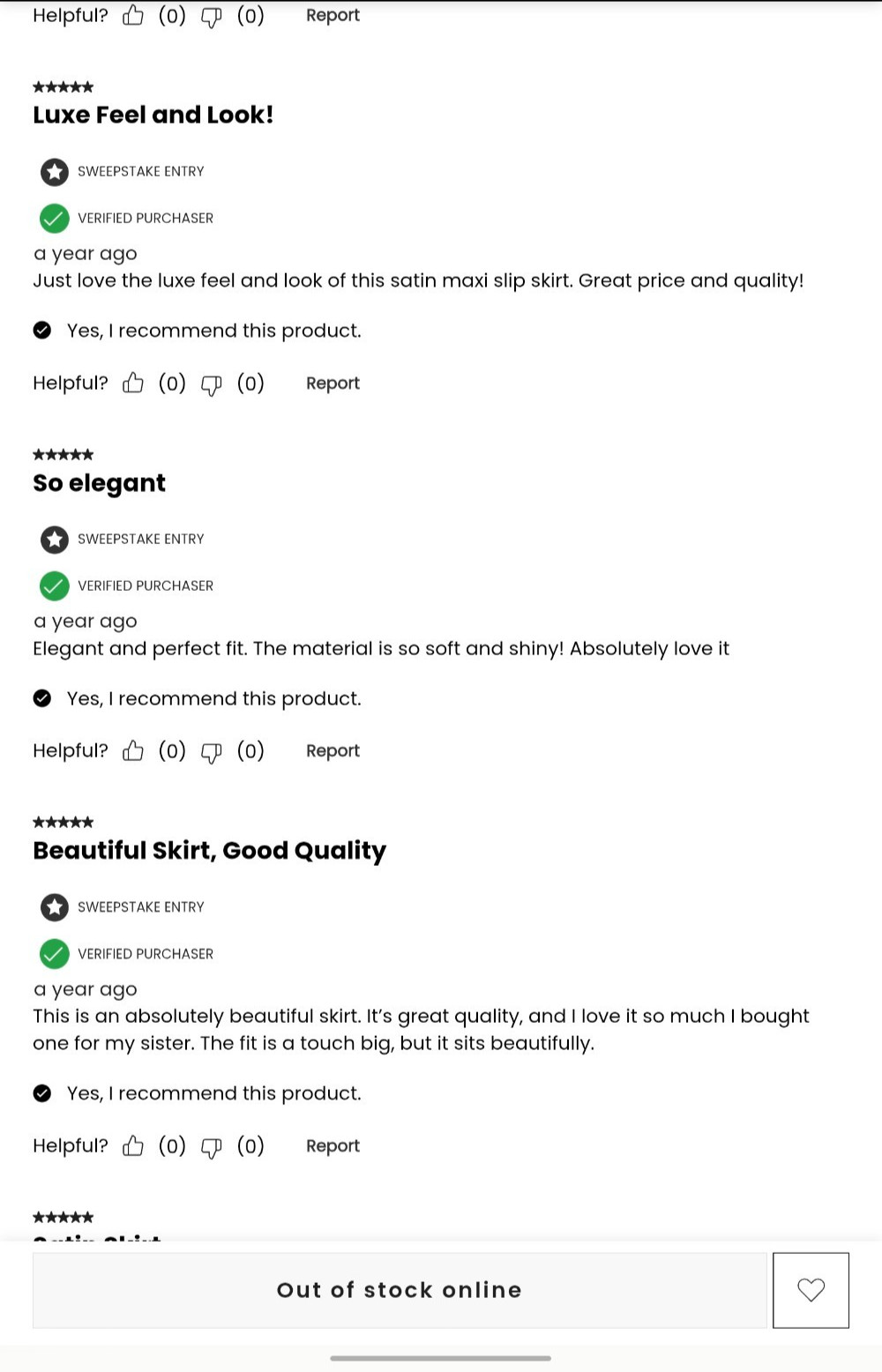Tap Verified Purchaser badge on 'Luxe Feel and Look!'

pyautogui.click(x=127, y=218)
